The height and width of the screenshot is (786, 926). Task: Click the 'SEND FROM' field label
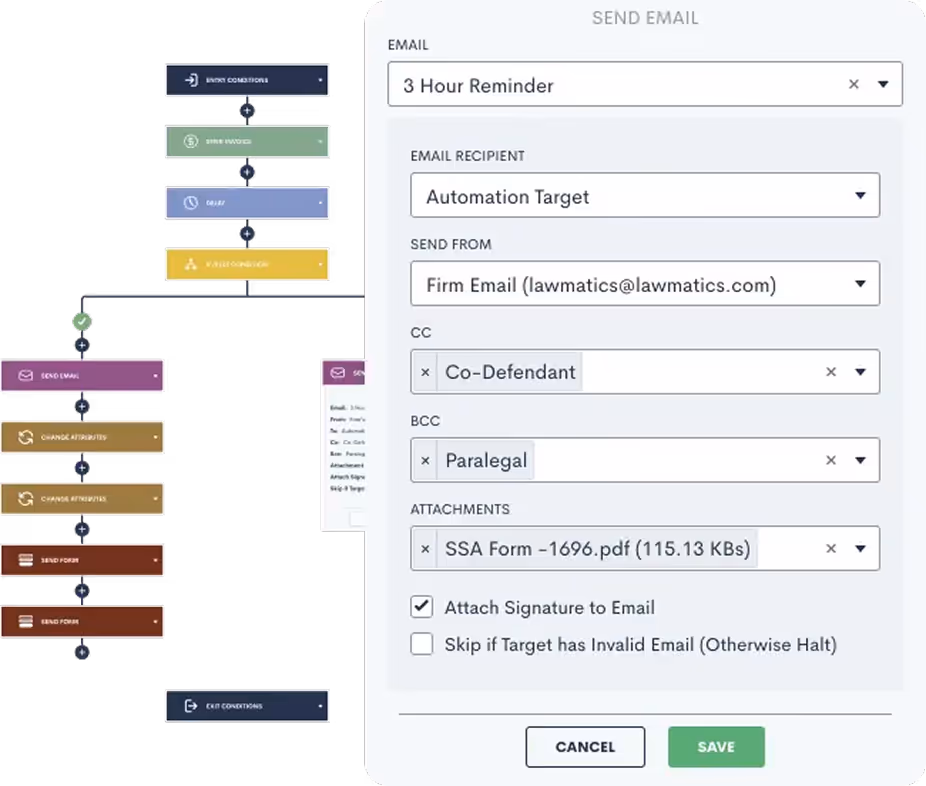pos(451,244)
